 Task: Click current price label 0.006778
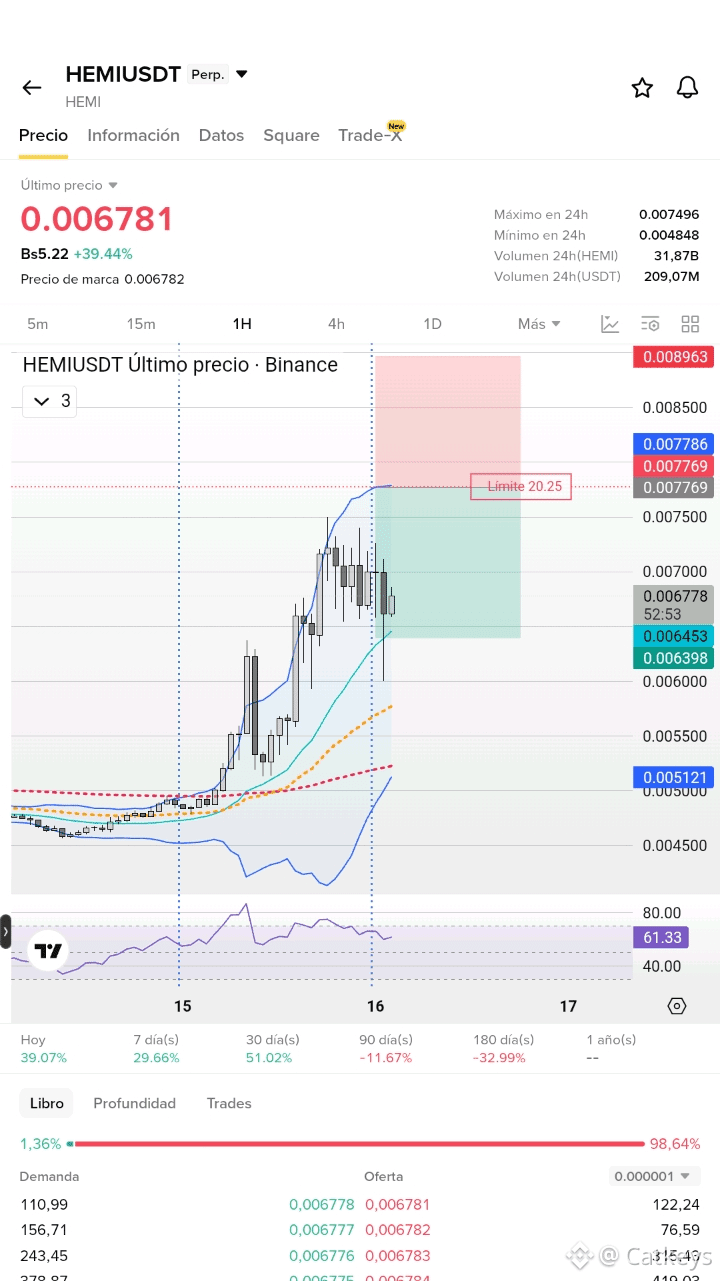click(673, 605)
